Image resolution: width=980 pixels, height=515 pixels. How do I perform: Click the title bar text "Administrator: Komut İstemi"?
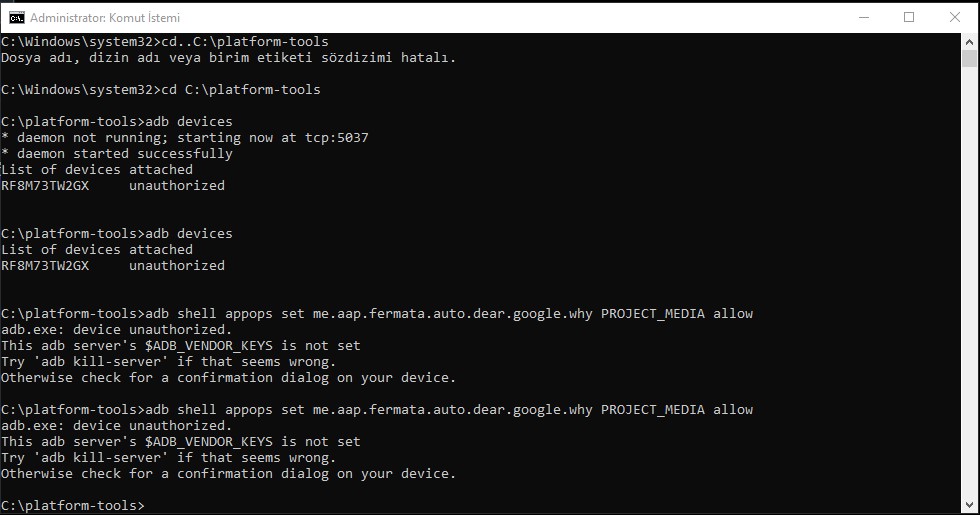click(x=105, y=18)
